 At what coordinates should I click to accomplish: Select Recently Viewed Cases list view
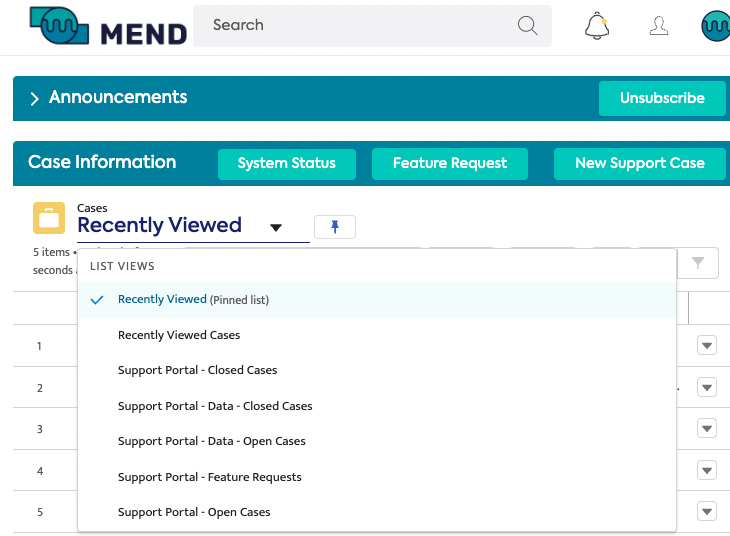[179, 335]
